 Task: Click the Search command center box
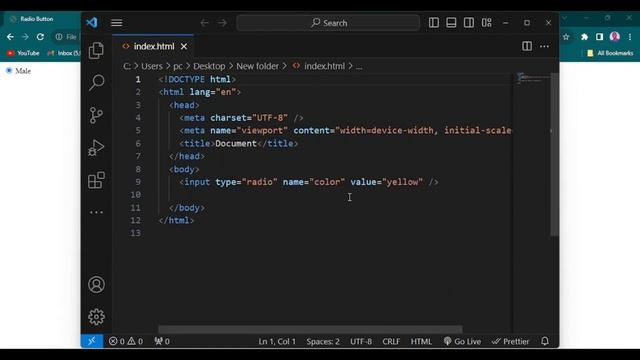pos(328,23)
